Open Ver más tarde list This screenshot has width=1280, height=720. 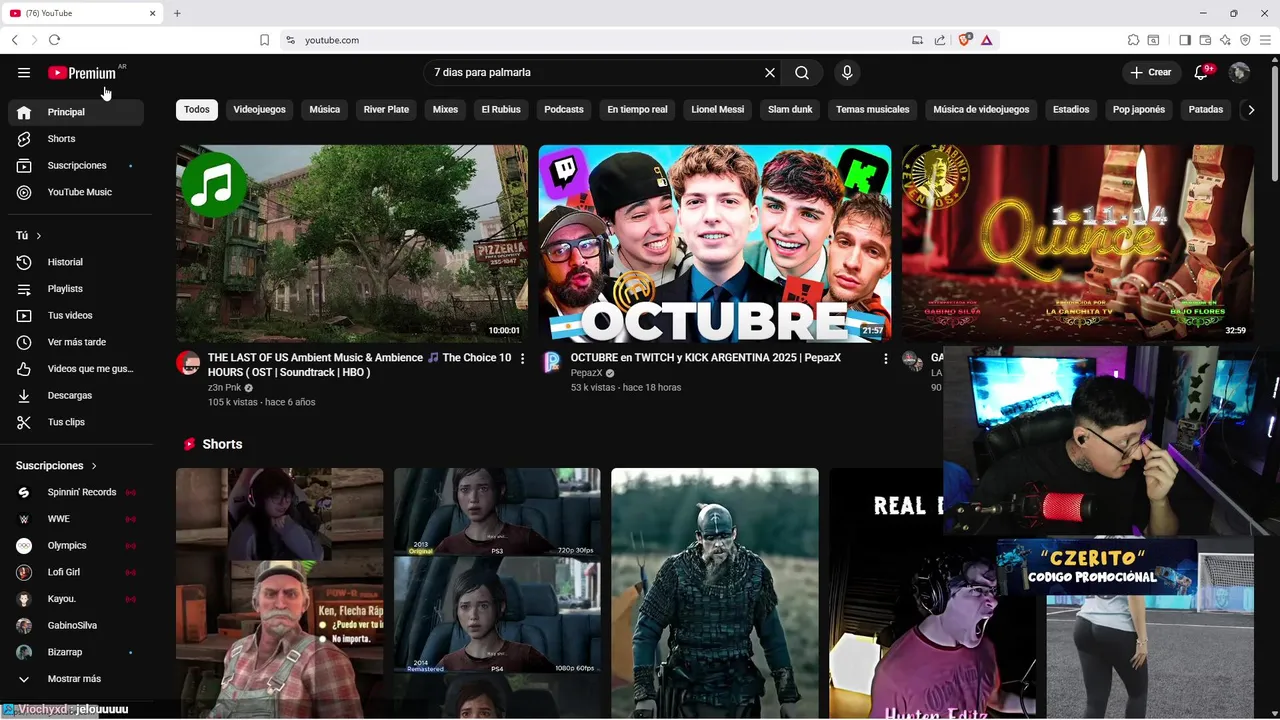click(76, 342)
